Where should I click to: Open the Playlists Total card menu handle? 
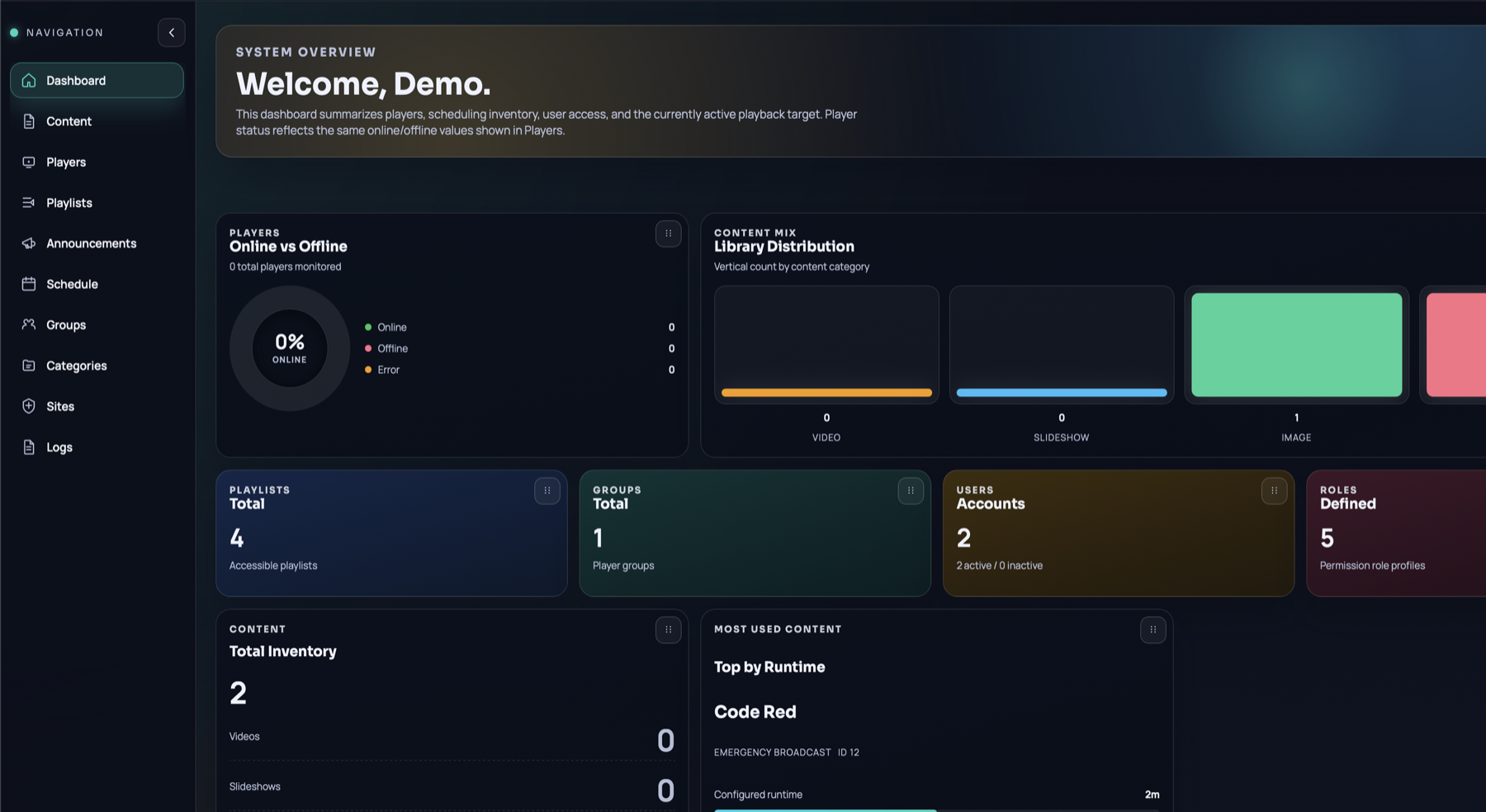547,491
